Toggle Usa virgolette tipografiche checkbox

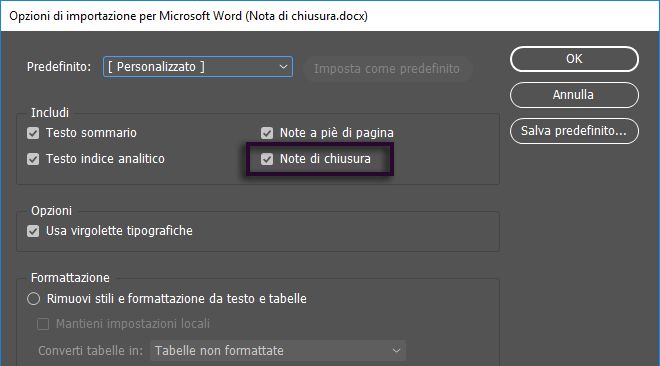click(33, 231)
